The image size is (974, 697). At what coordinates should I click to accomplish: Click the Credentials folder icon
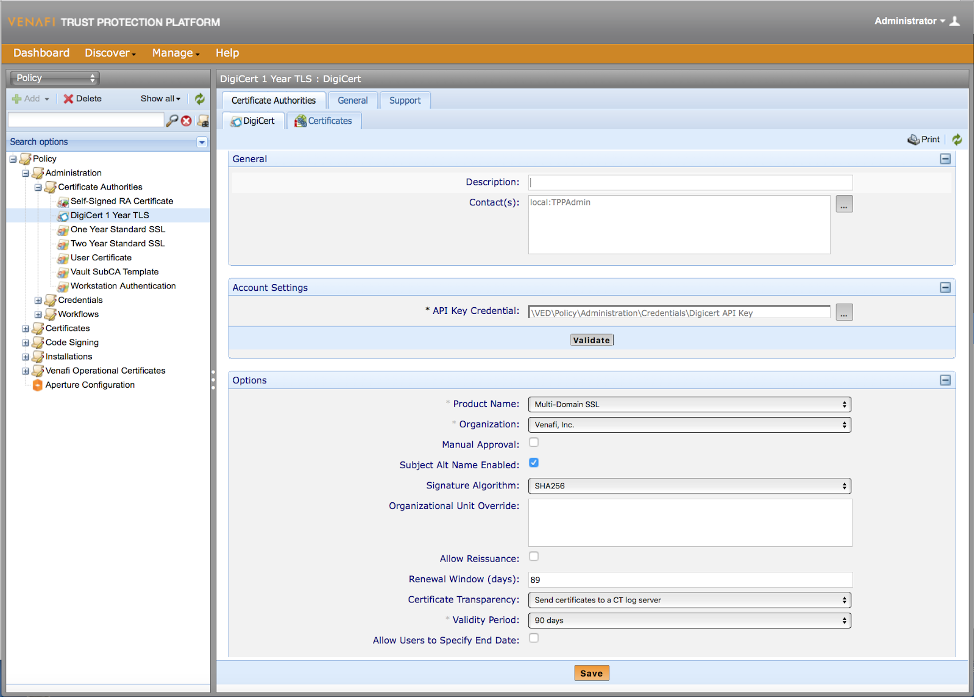click(x=50, y=300)
